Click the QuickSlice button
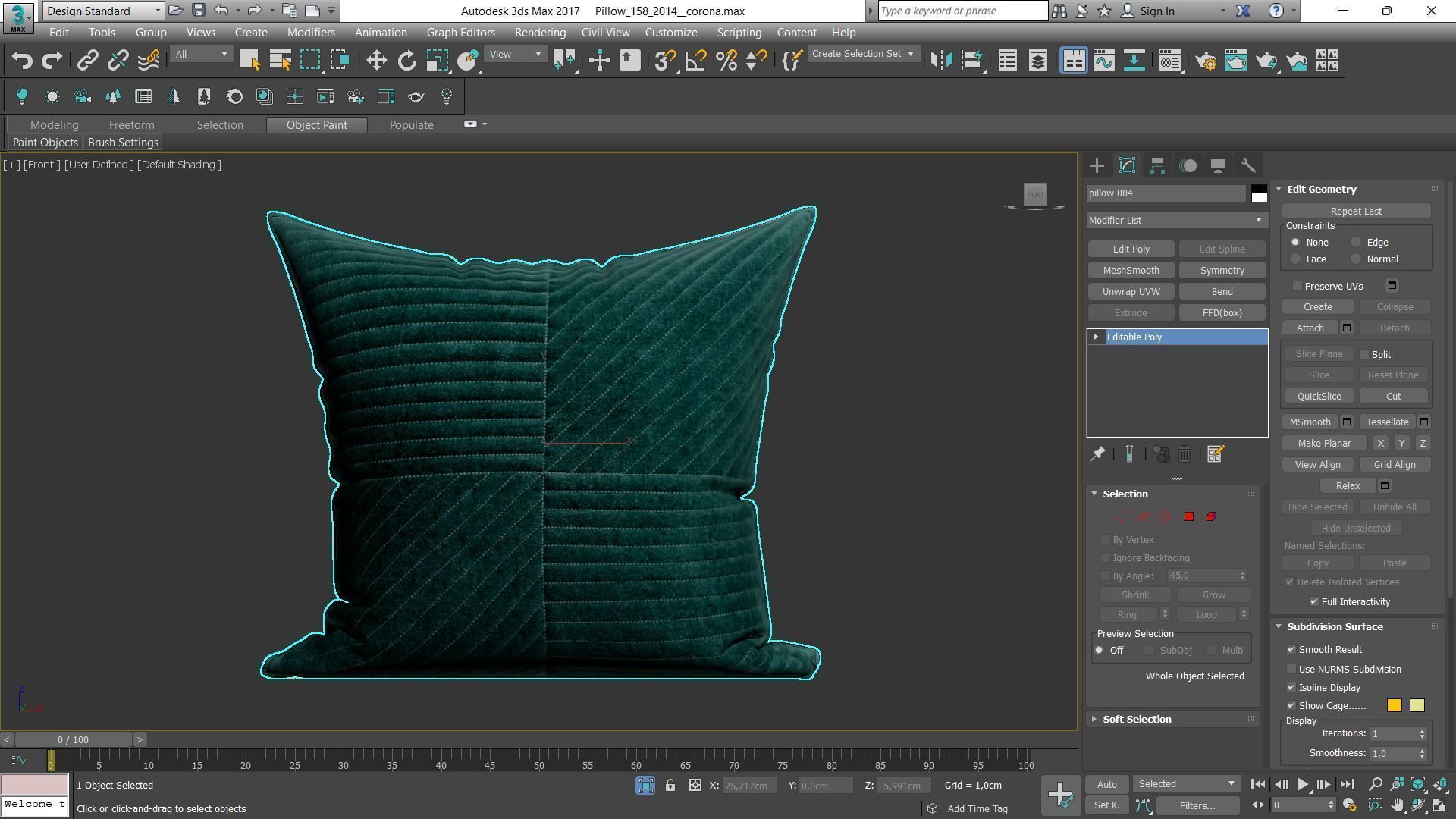This screenshot has width=1456, height=819. [x=1319, y=397]
